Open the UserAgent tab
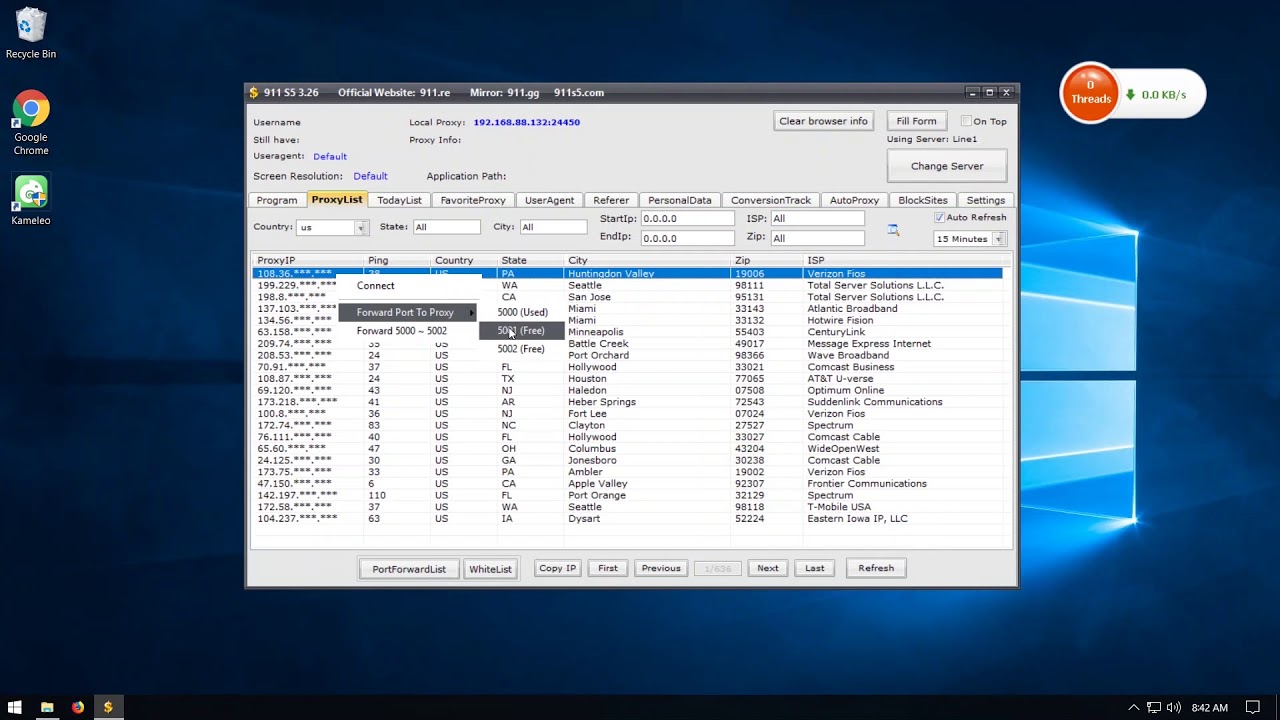The image size is (1280, 720). (549, 200)
